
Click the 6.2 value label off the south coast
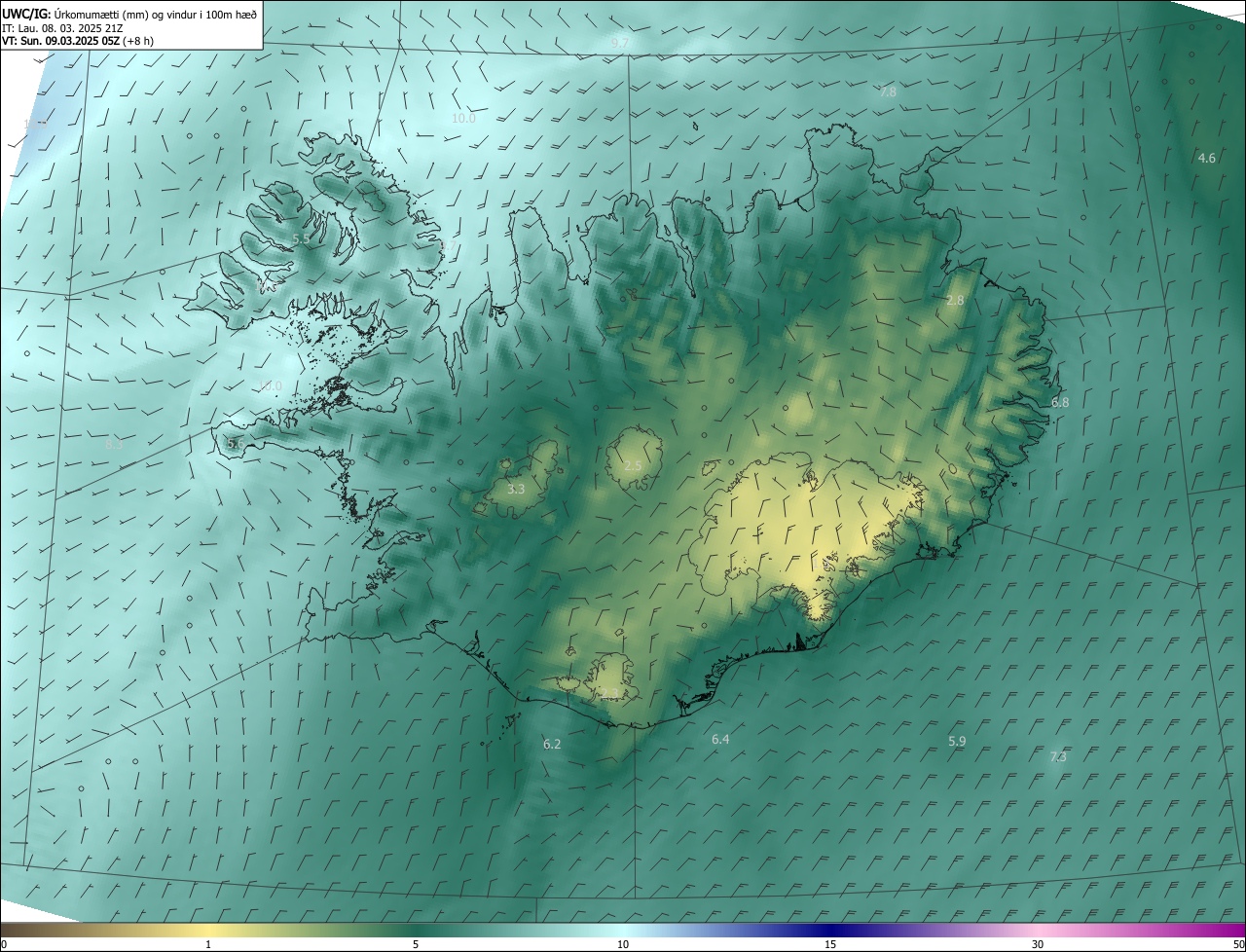click(552, 744)
